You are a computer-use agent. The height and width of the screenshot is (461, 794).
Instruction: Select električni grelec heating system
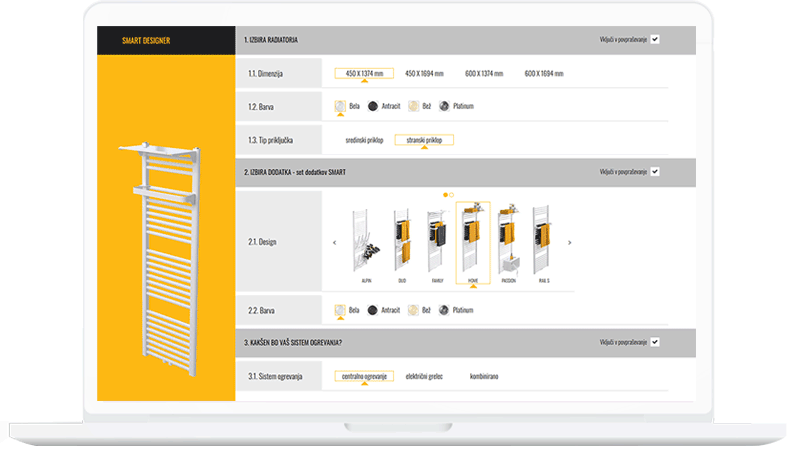tap(424, 376)
